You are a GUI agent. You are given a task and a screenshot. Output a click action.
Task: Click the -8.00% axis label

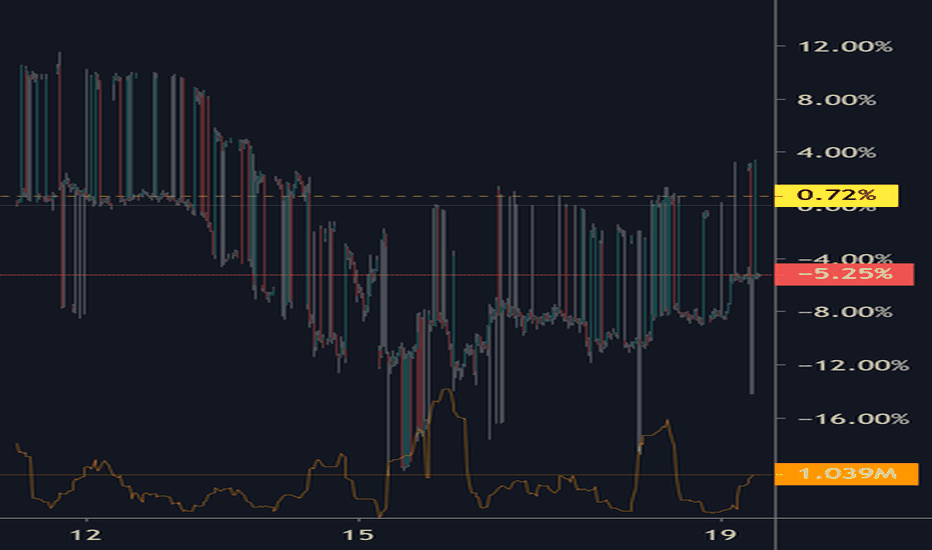tap(845, 312)
